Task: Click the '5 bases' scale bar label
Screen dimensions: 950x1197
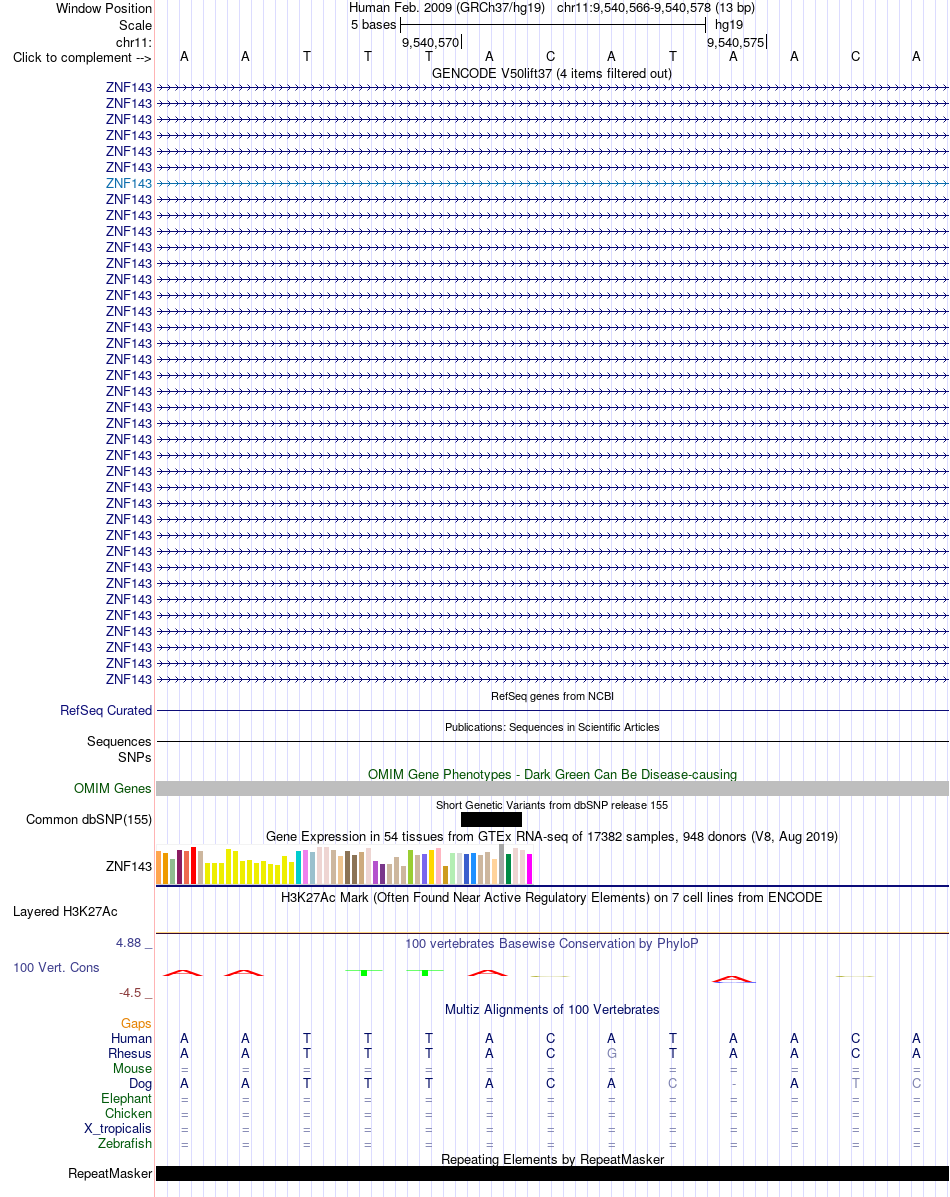Action: click(373, 25)
